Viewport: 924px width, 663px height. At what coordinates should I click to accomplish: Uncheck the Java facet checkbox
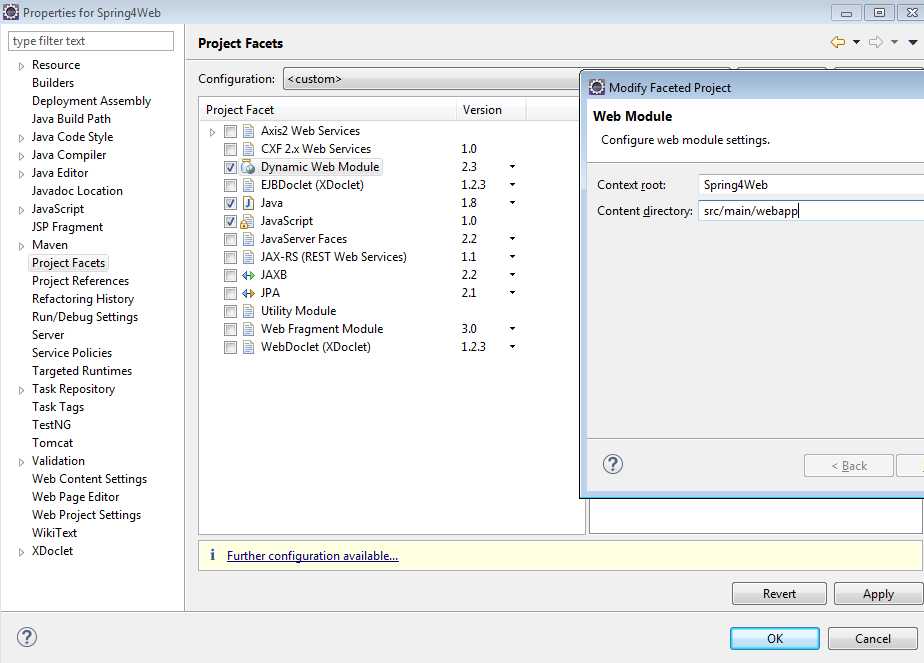click(x=230, y=203)
